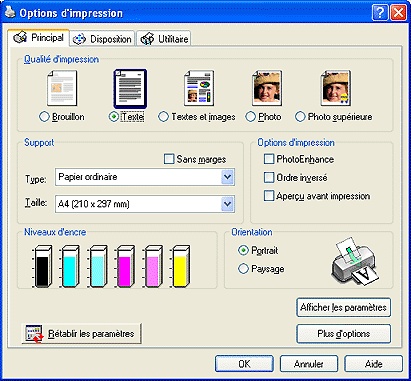411x381 pixels.
Task: Enable the Sans marges checkbox
Action: 169,159
